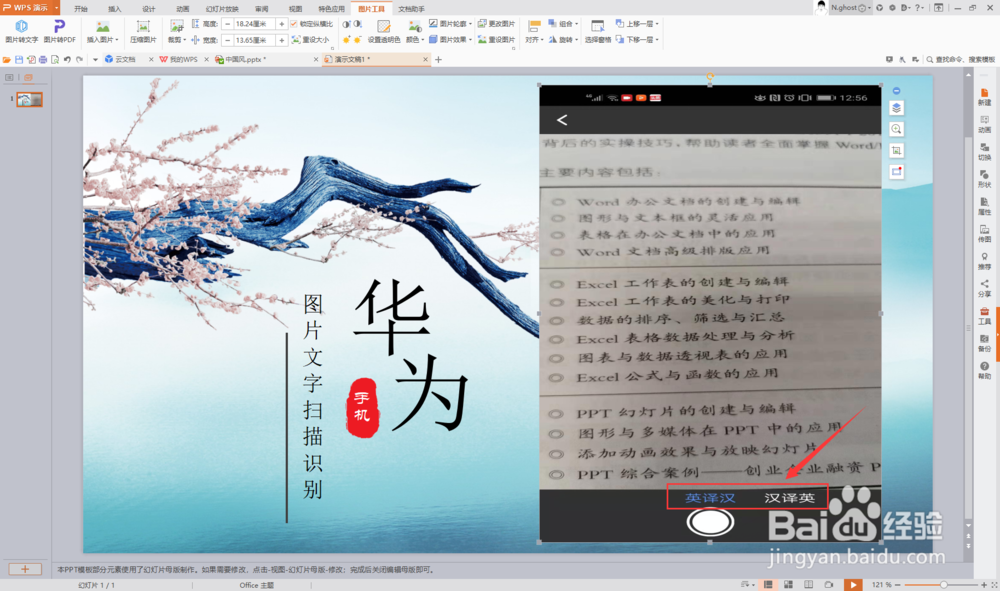Open the 幻灯片放映 ribbon tab

click(x=222, y=9)
